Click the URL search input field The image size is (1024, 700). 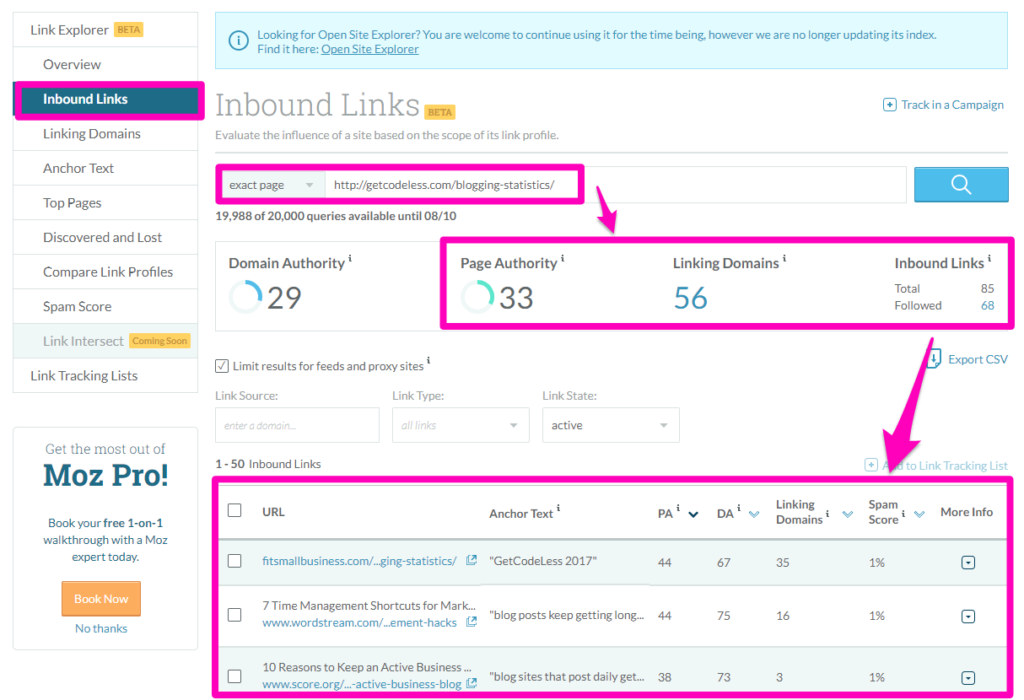[615, 185]
